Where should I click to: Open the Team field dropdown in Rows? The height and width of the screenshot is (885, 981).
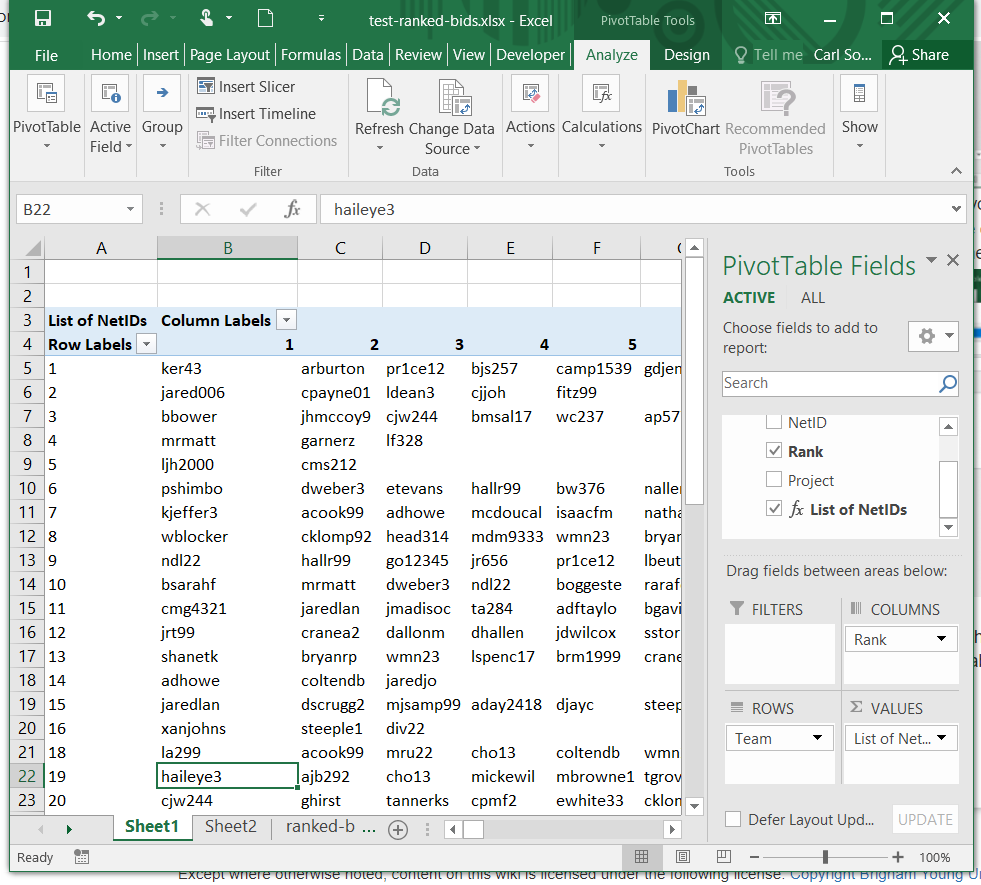pyautogui.click(x=817, y=739)
